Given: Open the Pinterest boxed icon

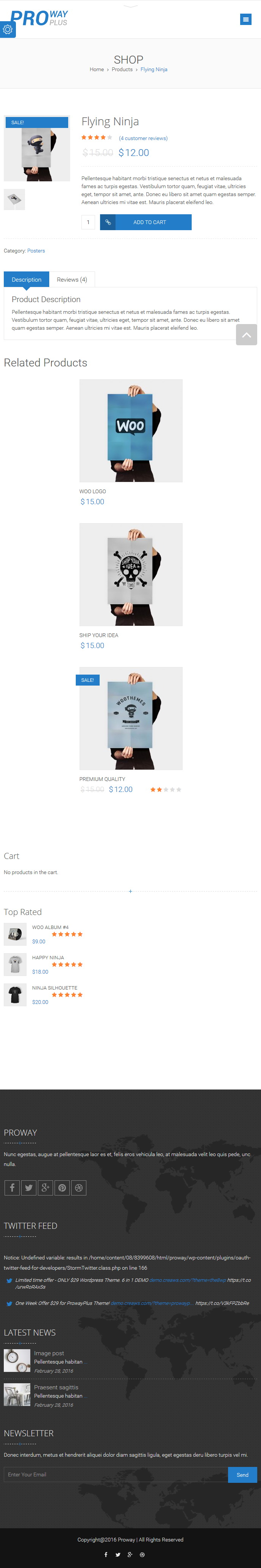Looking at the screenshot, I should (x=62, y=1188).
